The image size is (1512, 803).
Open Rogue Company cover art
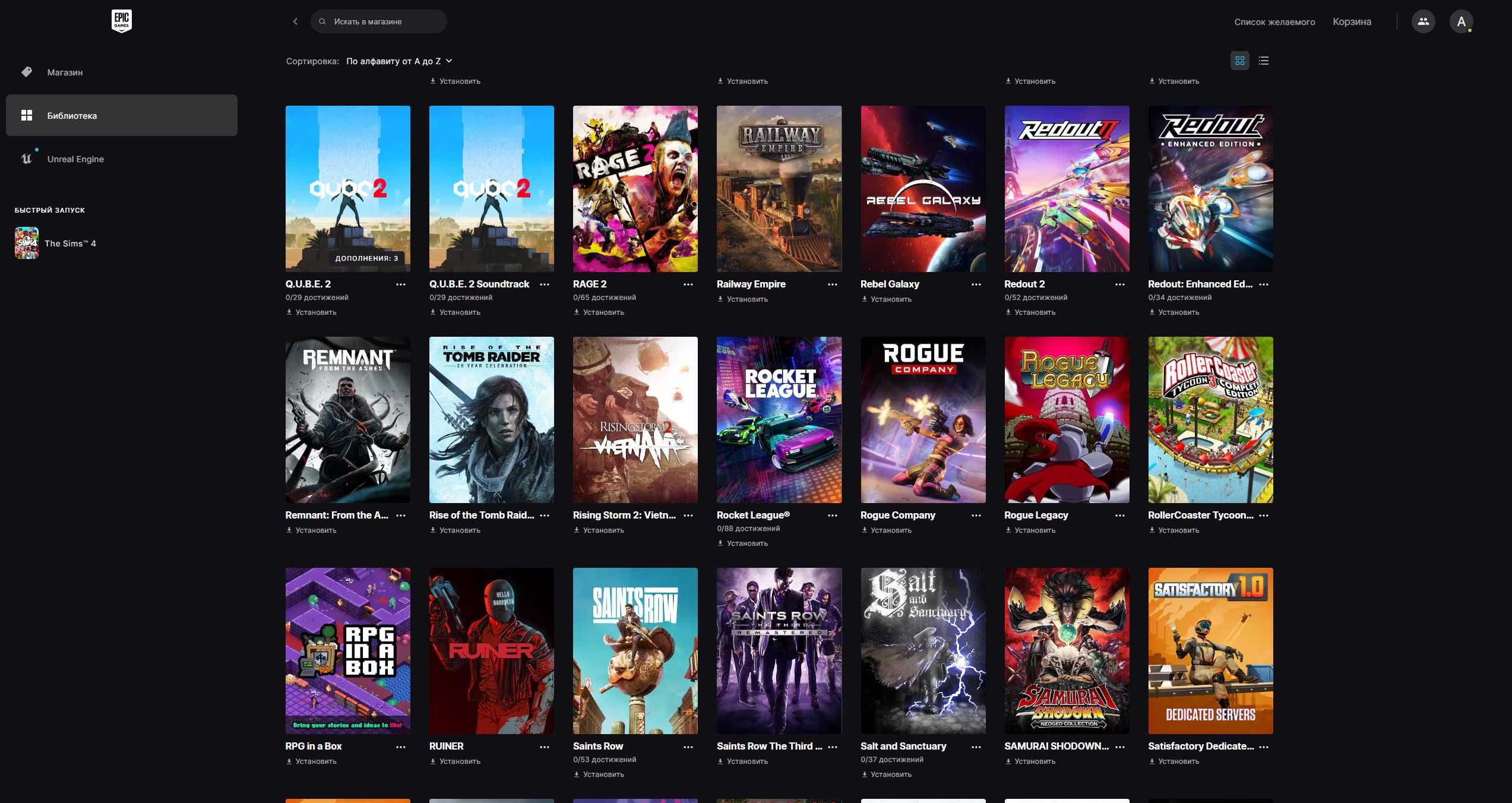pyautogui.click(x=923, y=420)
